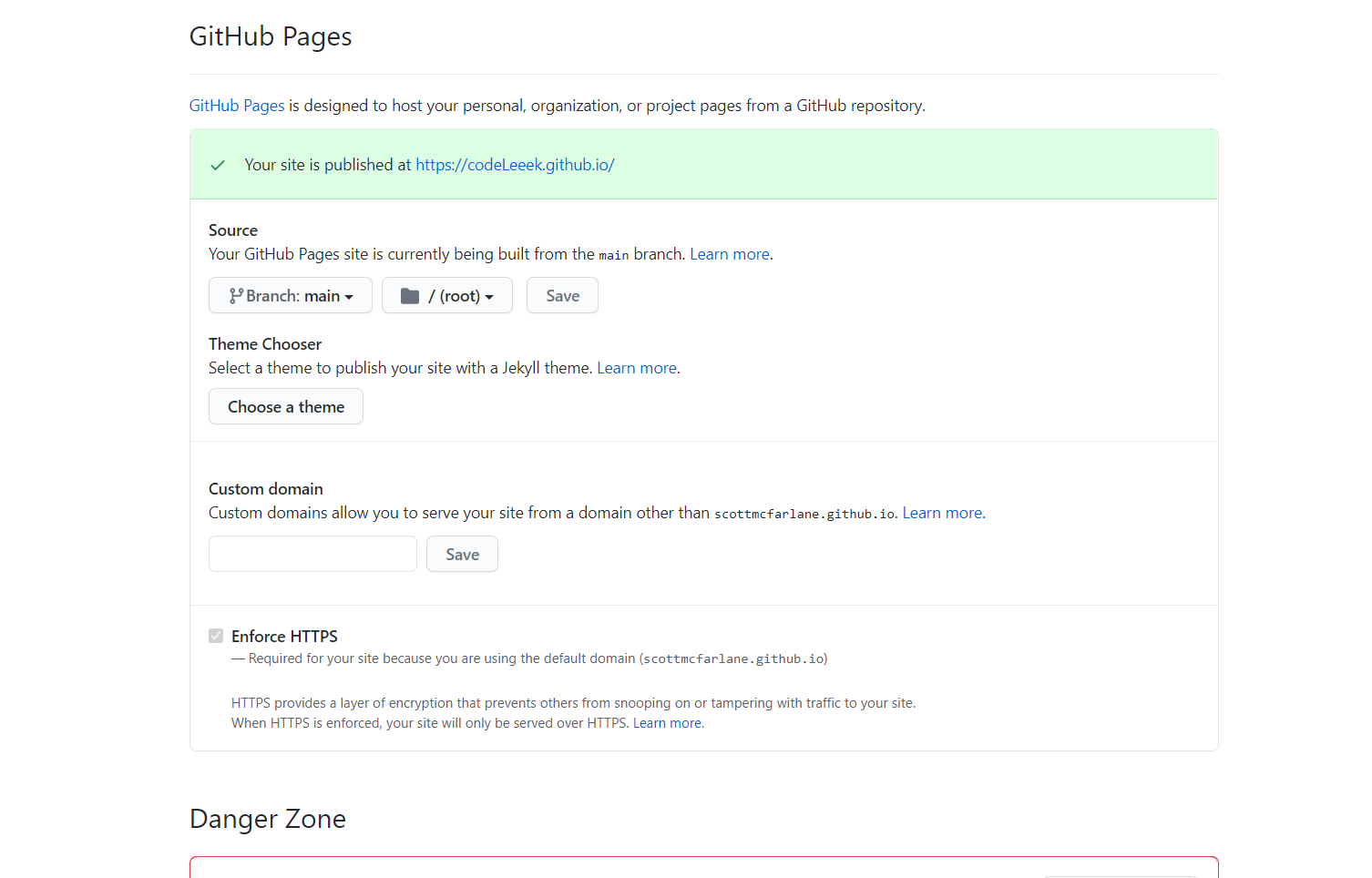Screen dimensions: 1372x878
Task: Focus the custom domain text field
Action: click(x=312, y=554)
